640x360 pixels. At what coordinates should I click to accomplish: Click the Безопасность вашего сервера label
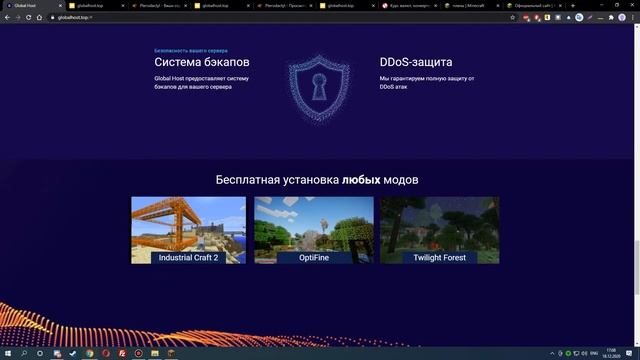click(191, 51)
